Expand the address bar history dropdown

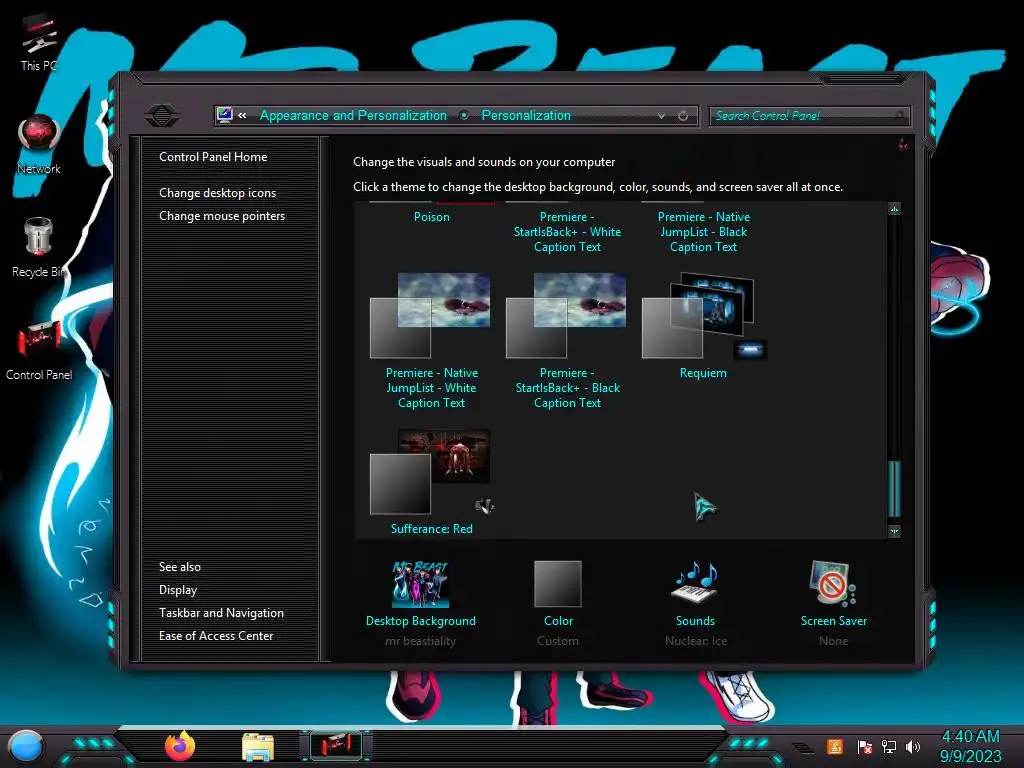click(x=662, y=116)
